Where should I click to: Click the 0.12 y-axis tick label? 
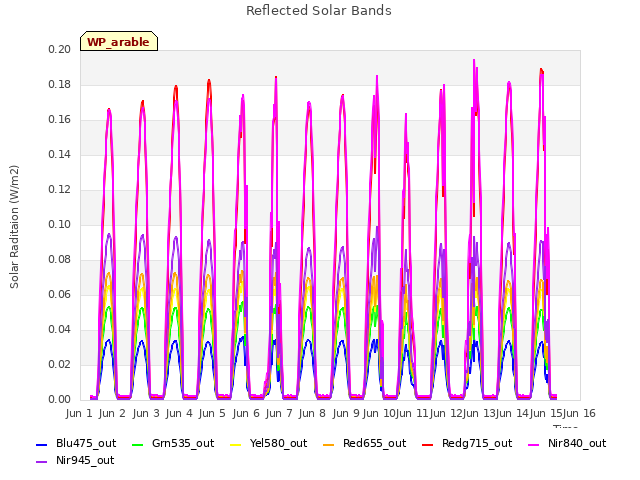pyautogui.click(x=60, y=189)
